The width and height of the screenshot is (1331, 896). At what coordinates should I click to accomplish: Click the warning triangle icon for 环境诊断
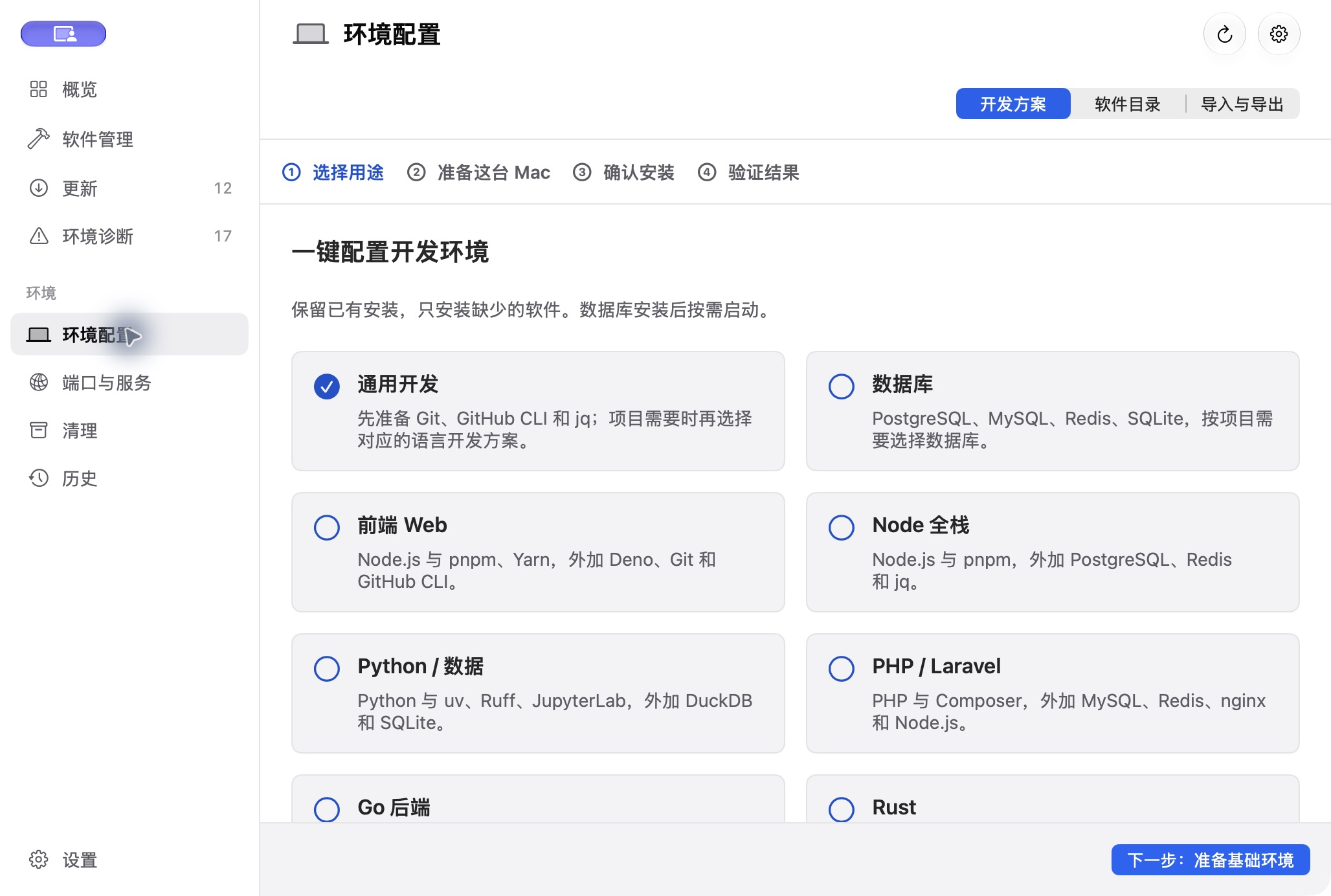39,236
